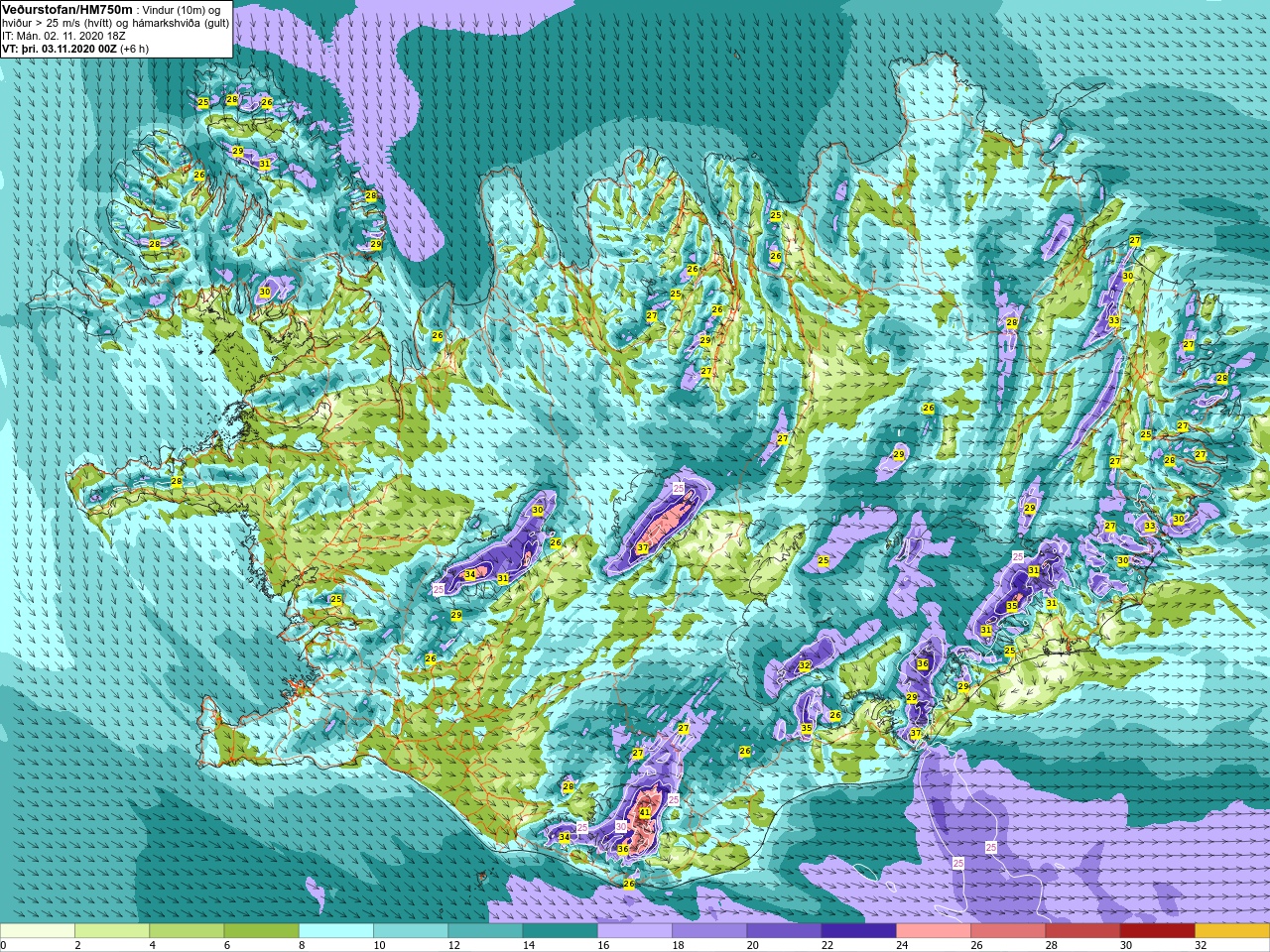
Task: Click the 12–14 m/s teal legend swatch
Action: point(485,931)
